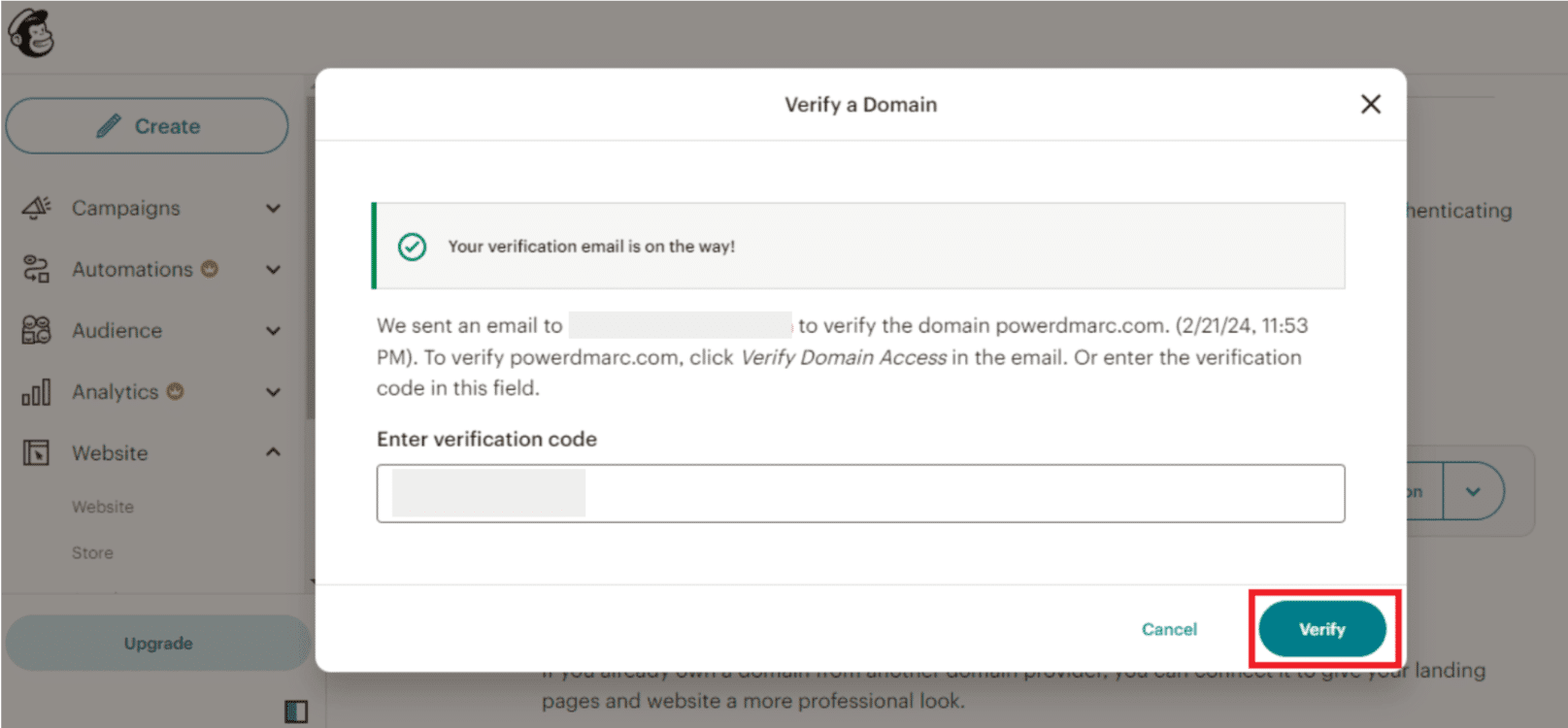The height and width of the screenshot is (728, 1568).
Task: Click the Website layout icon
Action: pos(36,452)
